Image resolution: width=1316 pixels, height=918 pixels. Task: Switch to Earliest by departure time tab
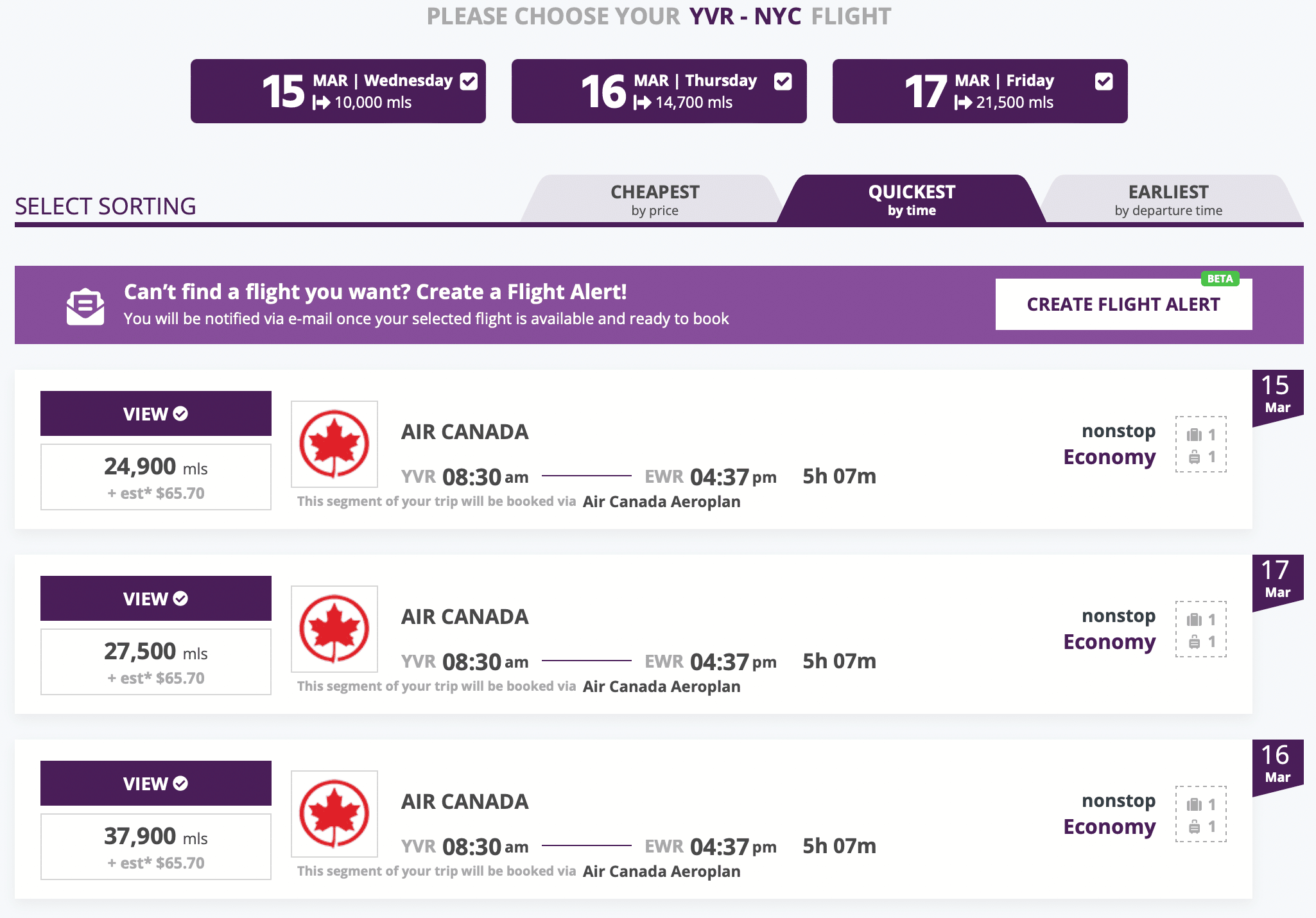pos(1168,200)
